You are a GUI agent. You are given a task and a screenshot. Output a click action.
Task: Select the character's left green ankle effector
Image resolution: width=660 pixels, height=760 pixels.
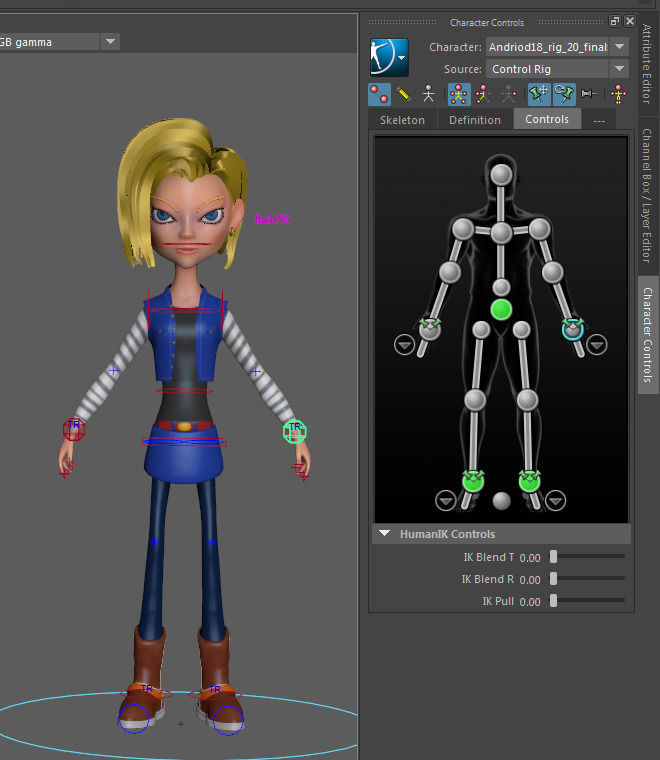(x=529, y=481)
